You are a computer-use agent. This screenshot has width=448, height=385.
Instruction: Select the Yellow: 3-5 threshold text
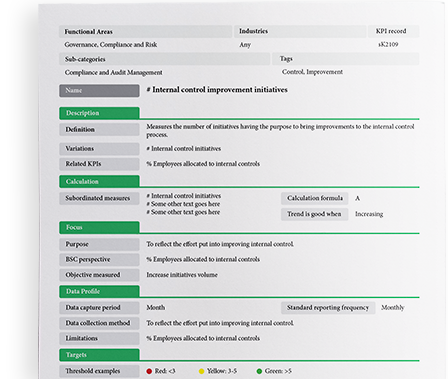(x=222, y=371)
